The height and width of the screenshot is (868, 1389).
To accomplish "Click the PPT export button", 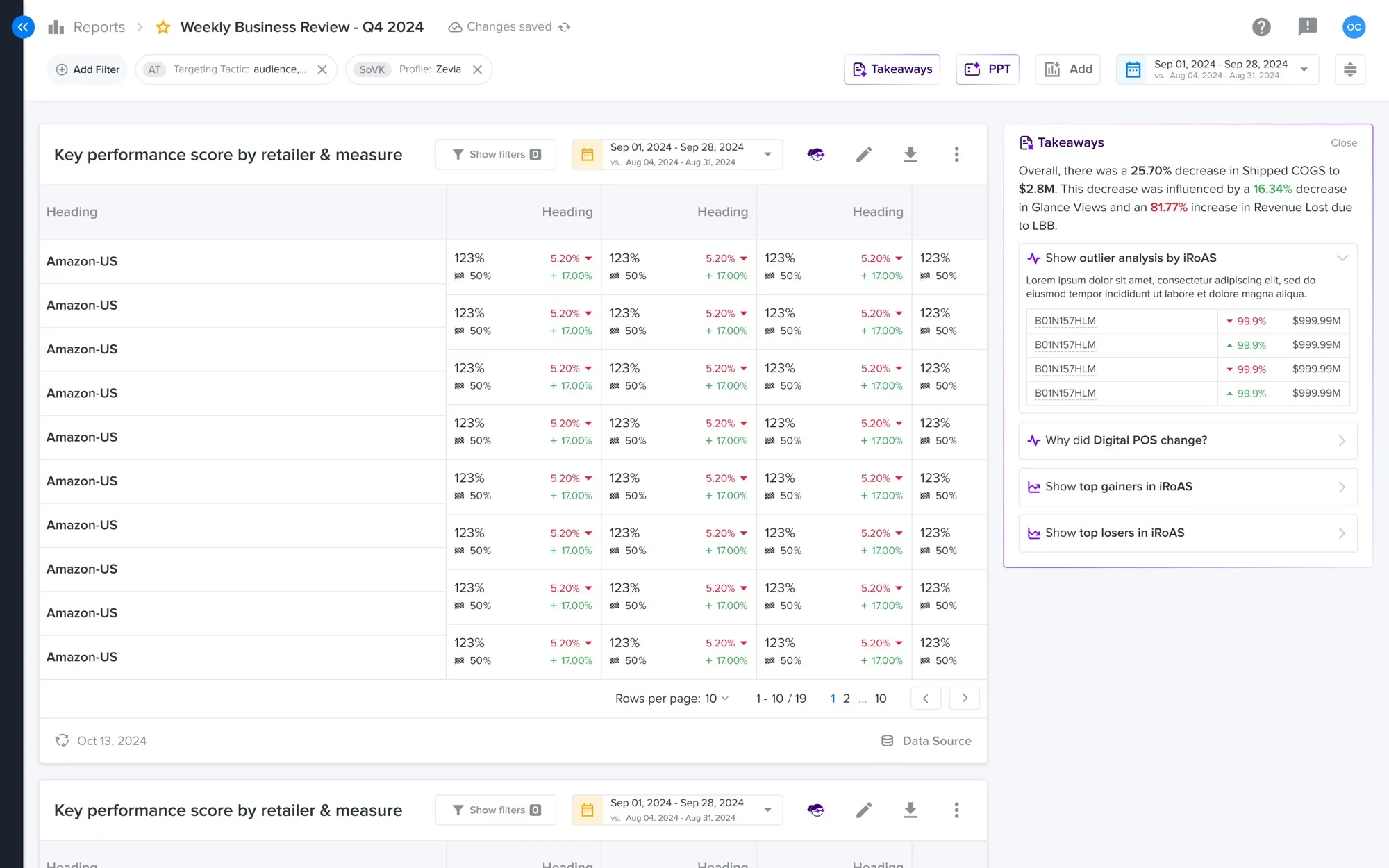I will point(987,69).
